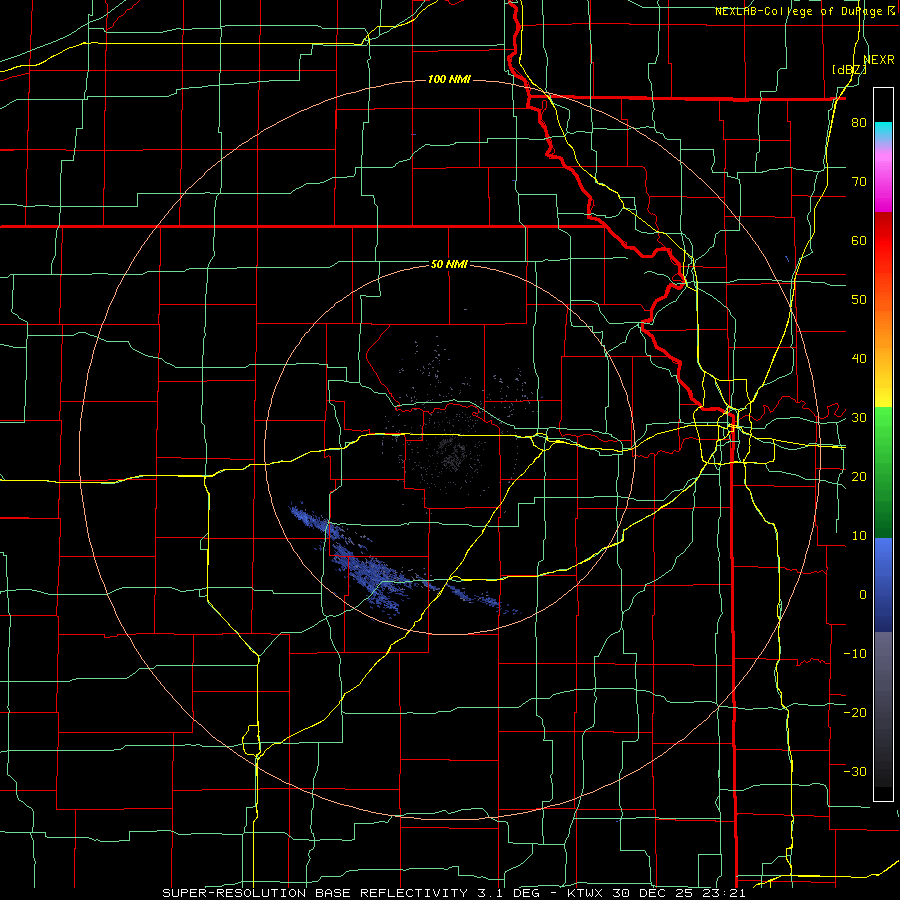Click the 20 dBZ scale value
Viewport: 900px width, 900px height.
(859, 477)
